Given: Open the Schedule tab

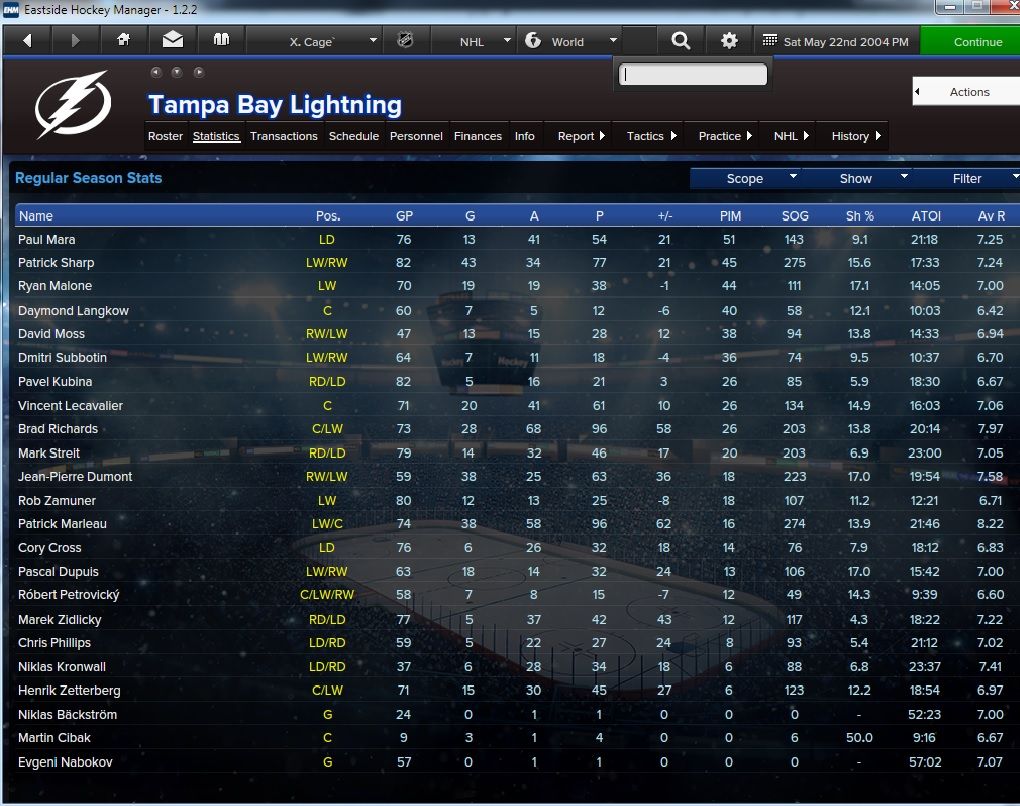Looking at the screenshot, I should pos(354,136).
